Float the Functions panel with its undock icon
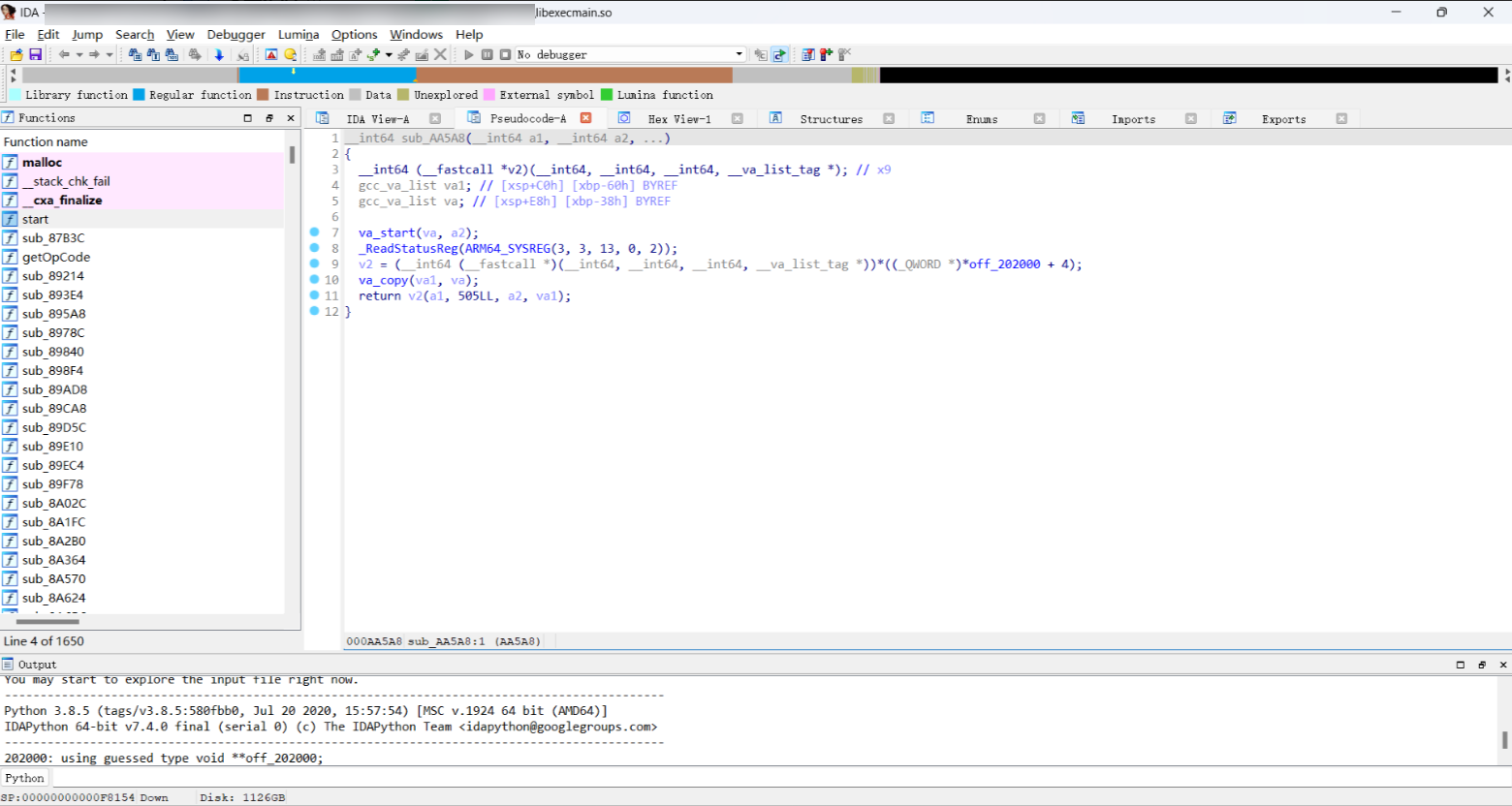Screen dimensions: 1512x806 [x=268, y=118]
